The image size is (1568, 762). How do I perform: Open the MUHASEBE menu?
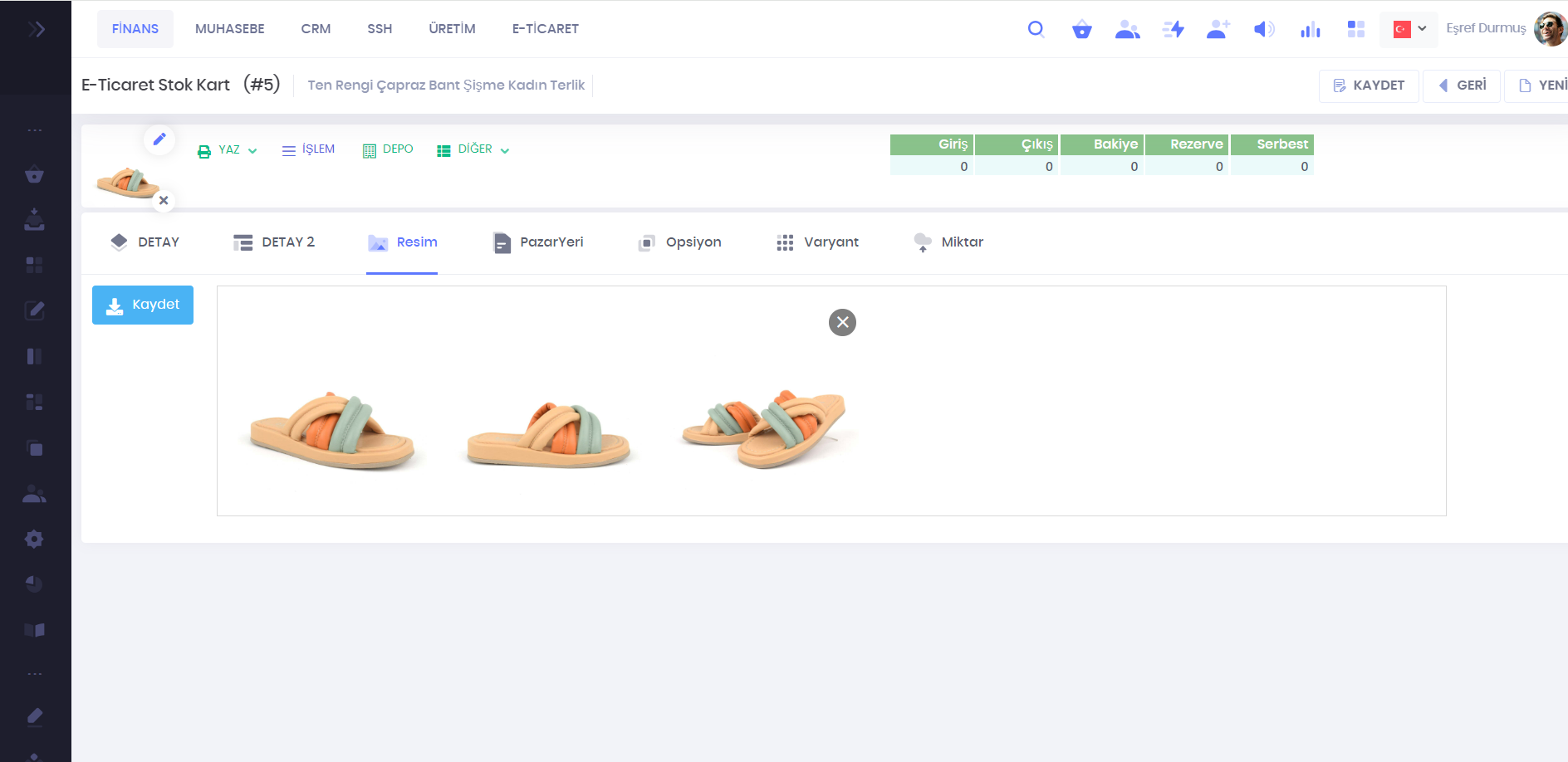pyautogui.click(x=229, y=29)
